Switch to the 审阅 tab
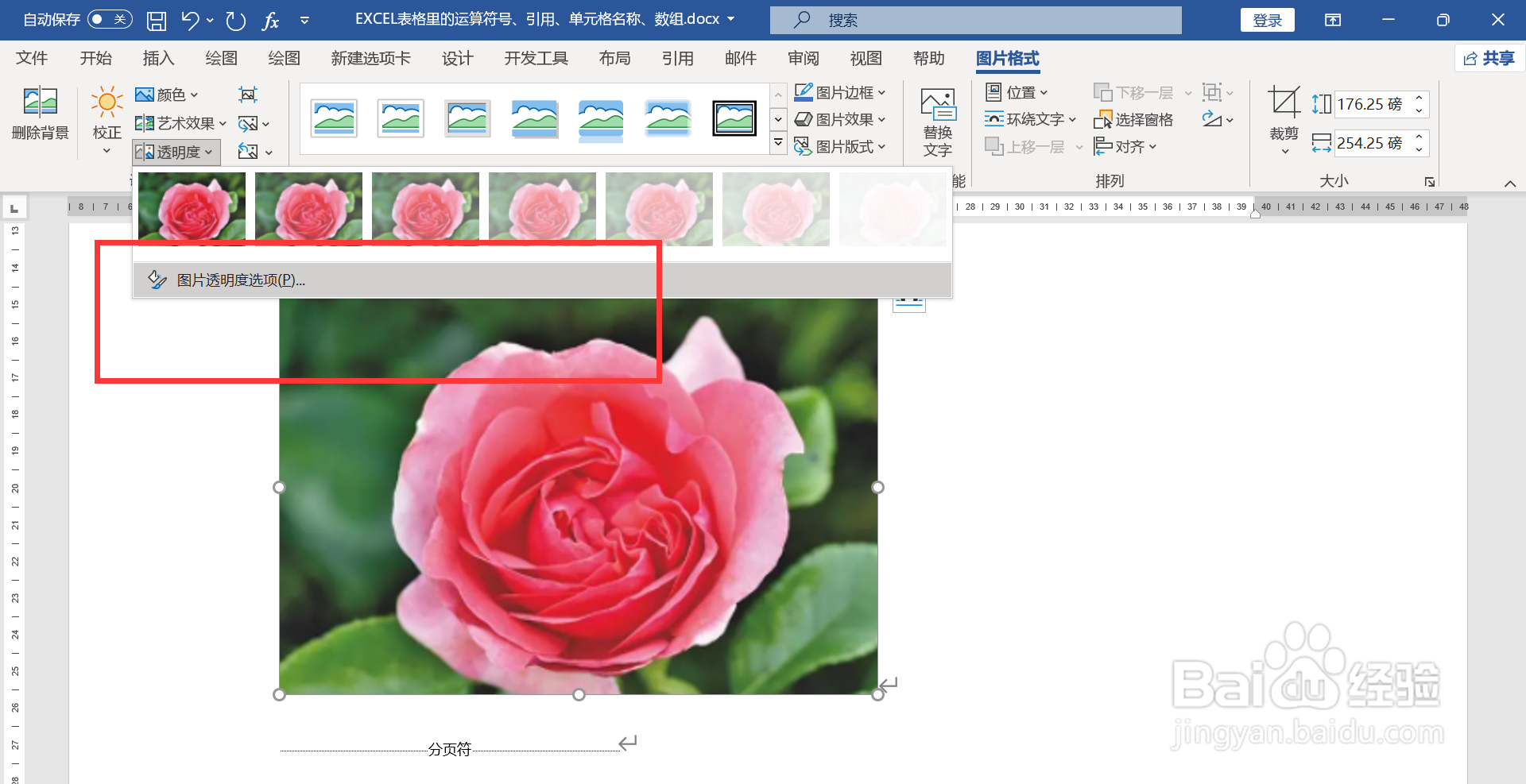This screenshot has width=1526, height=784. (803, 58)
